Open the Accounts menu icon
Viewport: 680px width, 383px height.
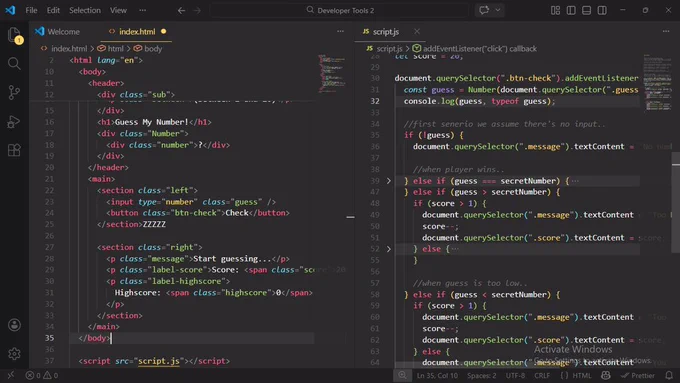tap(14, 325)
